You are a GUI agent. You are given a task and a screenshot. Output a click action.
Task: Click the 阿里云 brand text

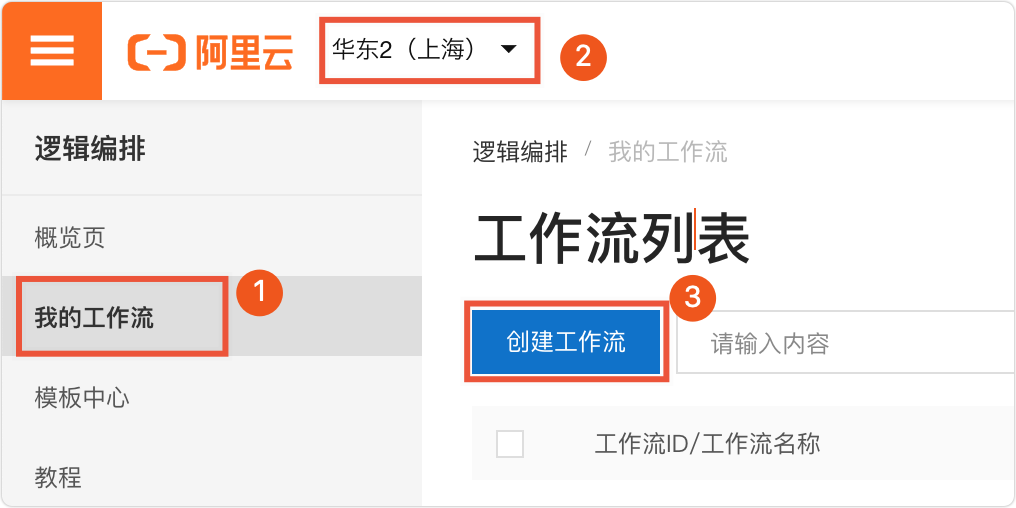(x=245, y=52)
